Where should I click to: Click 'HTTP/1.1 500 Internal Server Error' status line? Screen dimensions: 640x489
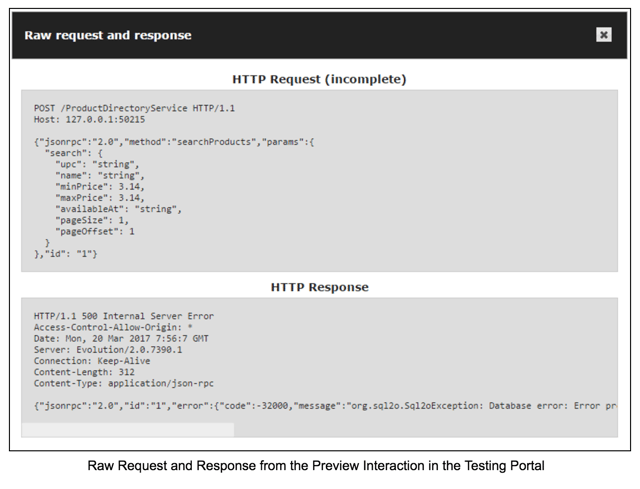[124, 316]
